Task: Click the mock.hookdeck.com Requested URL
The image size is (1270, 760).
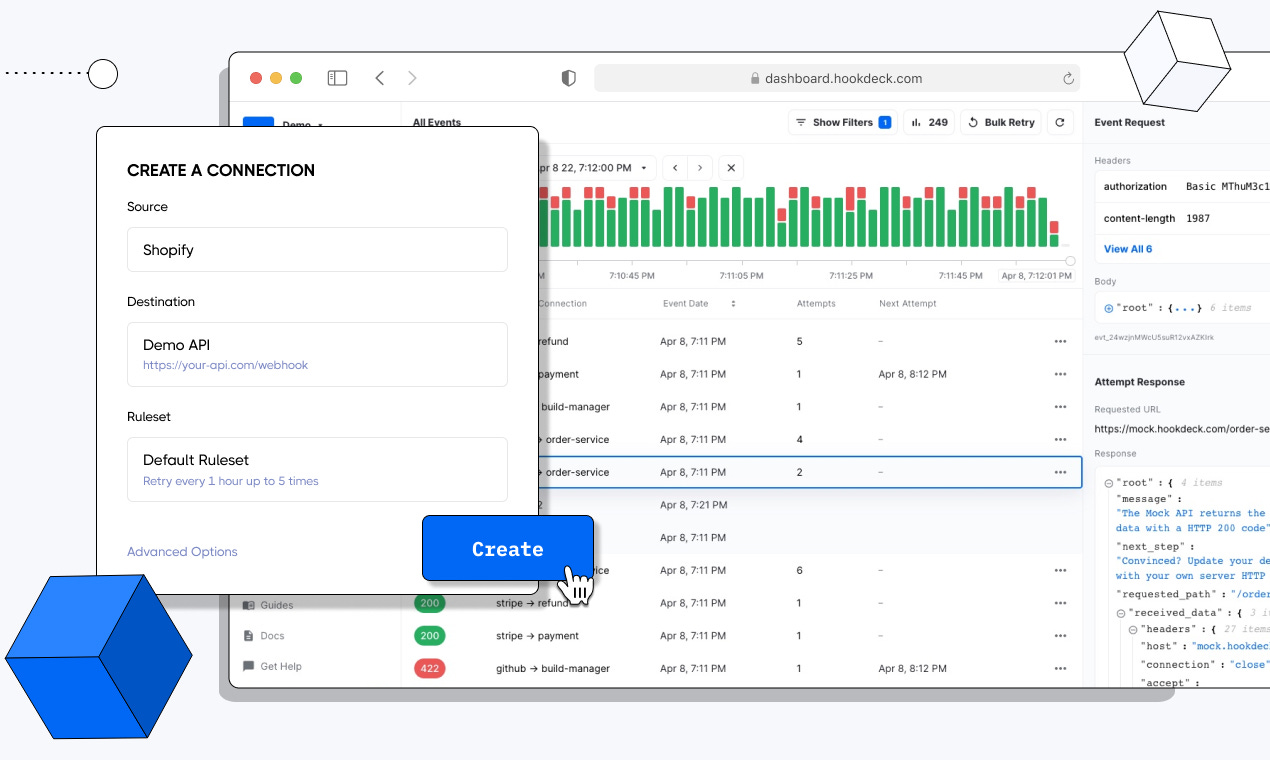Action: tap(1182, 429)
